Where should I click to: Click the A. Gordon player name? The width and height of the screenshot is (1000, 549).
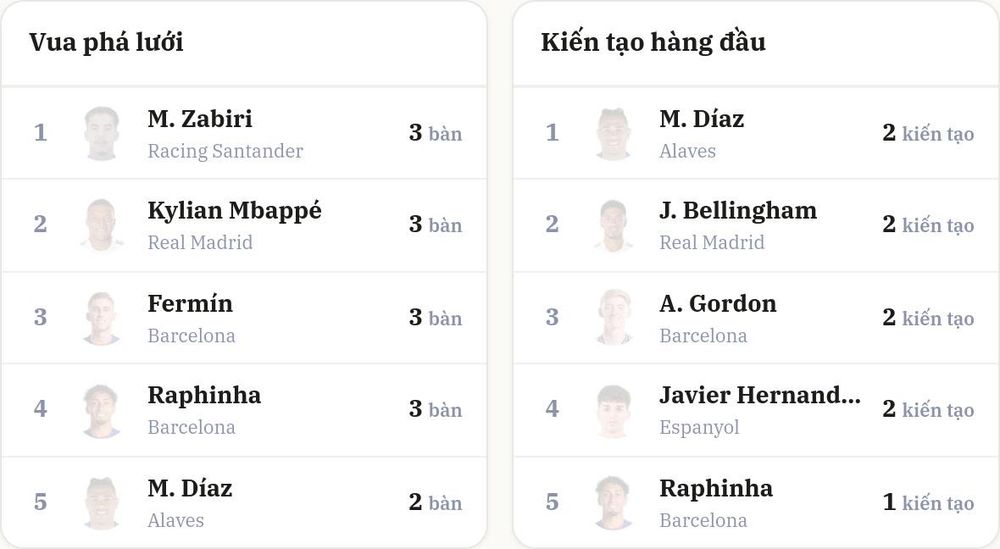[x=718, y=304]
